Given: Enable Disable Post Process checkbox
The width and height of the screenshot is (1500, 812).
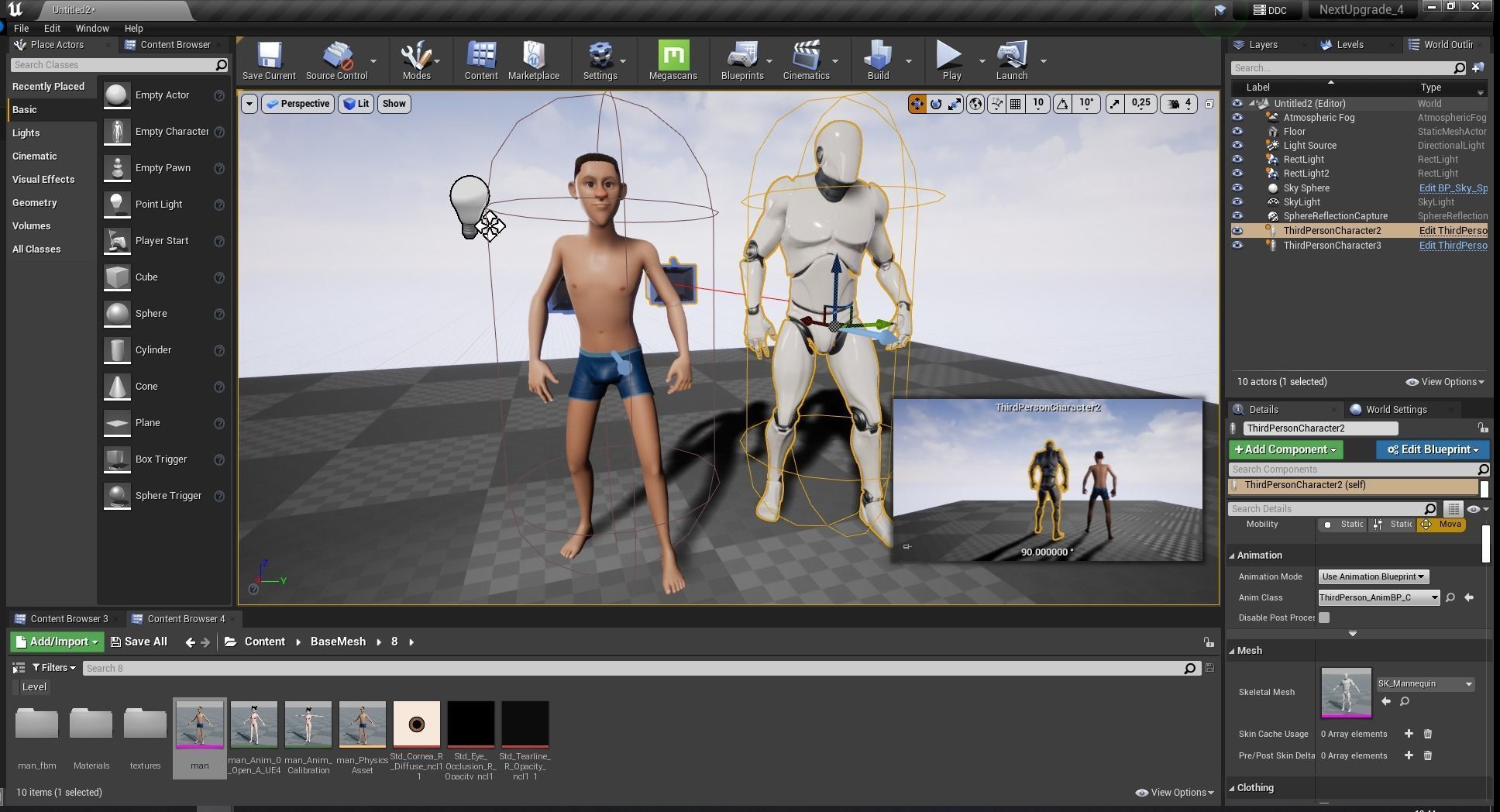Looking at the screenshot, I should tap(1324, 618).
